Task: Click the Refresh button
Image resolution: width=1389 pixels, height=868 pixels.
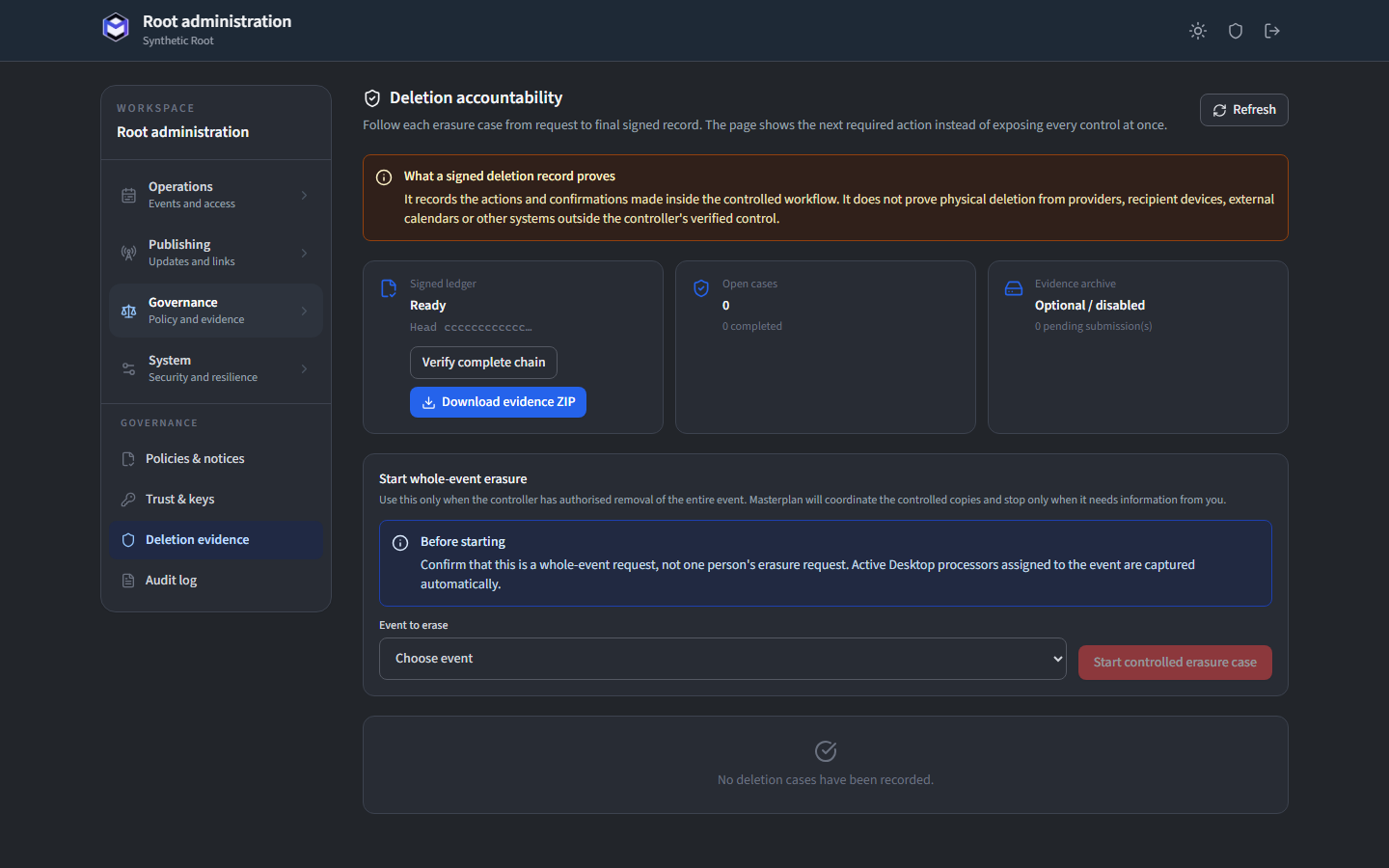Action: tap(1244, 110)
